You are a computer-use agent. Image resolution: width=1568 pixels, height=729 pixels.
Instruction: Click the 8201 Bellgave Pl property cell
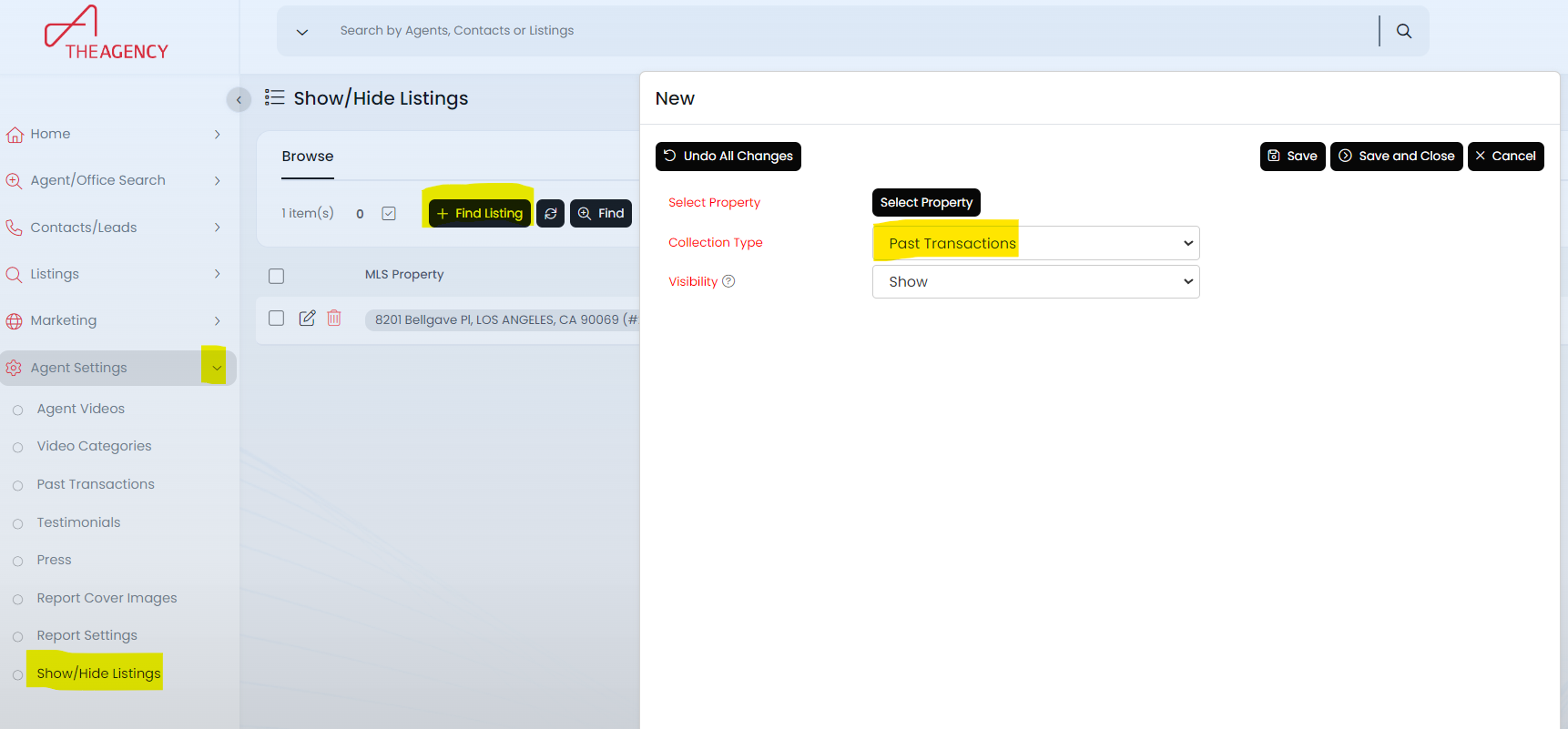pos(503,319)
